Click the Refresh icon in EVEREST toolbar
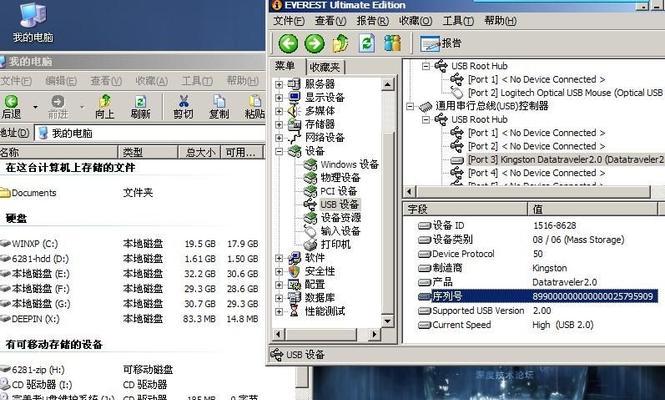This screenshot has width=665, height=400. (x=367, y=43)
